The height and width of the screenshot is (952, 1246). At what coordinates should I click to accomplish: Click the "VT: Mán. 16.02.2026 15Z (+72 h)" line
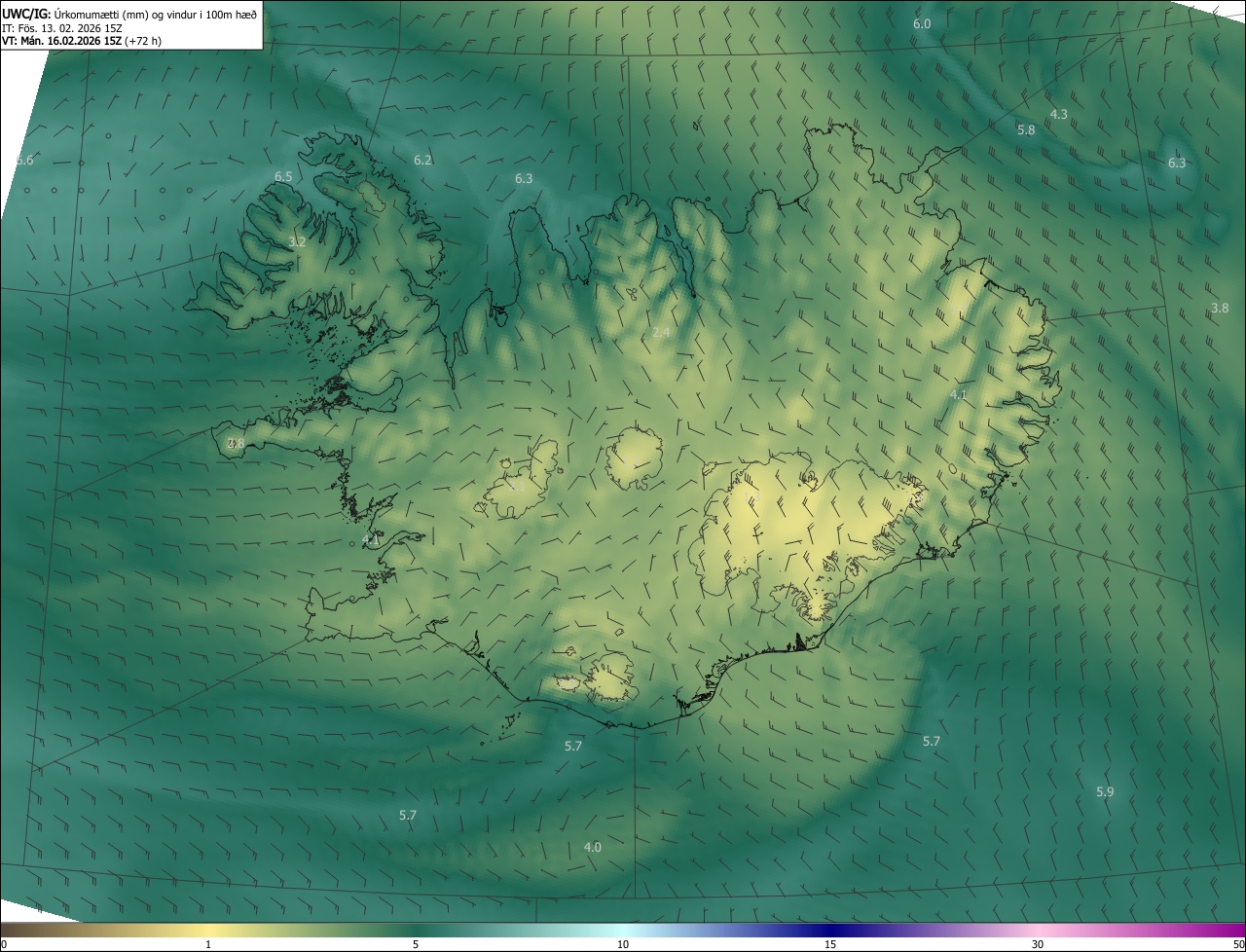(x=82, y=41)
